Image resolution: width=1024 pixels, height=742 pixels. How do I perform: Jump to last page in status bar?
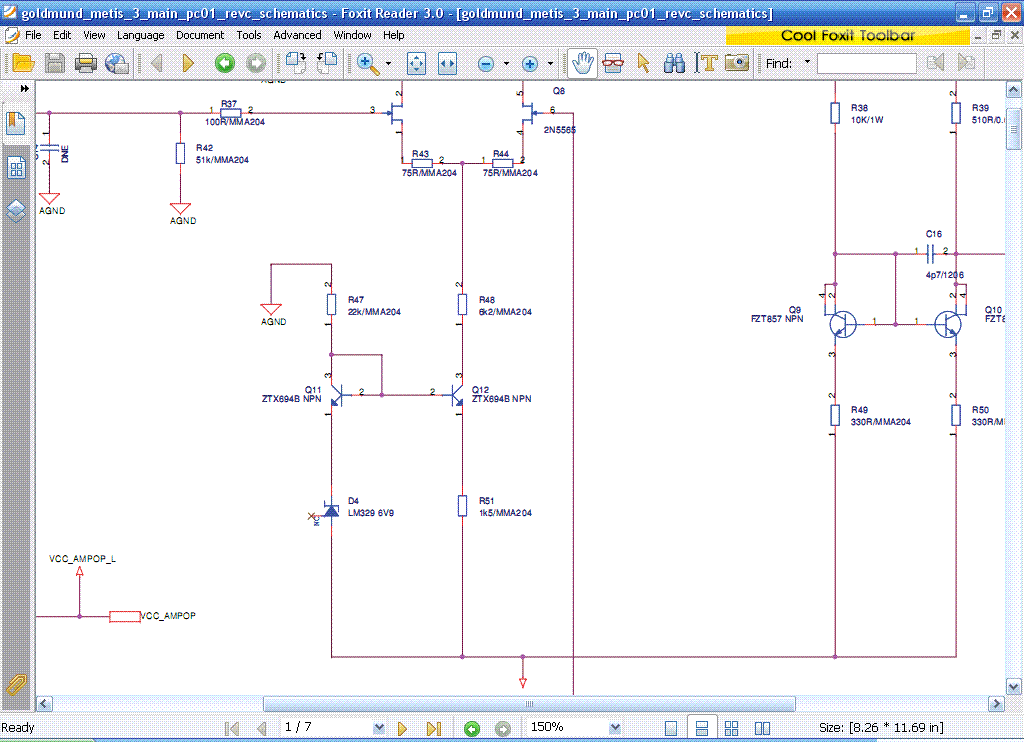point(434,728)
